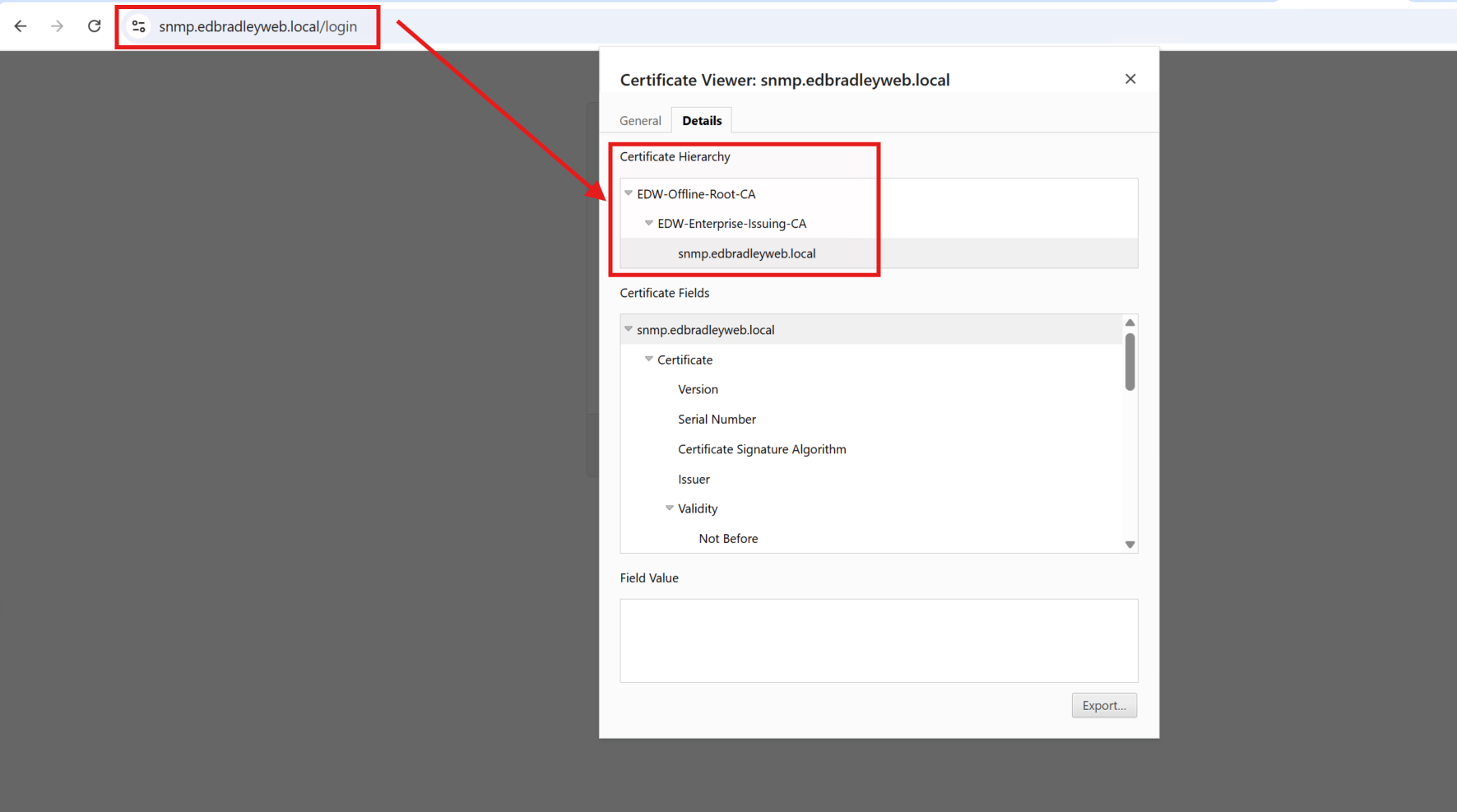
Task: Select the Details tab
Action: click(701, 121)
